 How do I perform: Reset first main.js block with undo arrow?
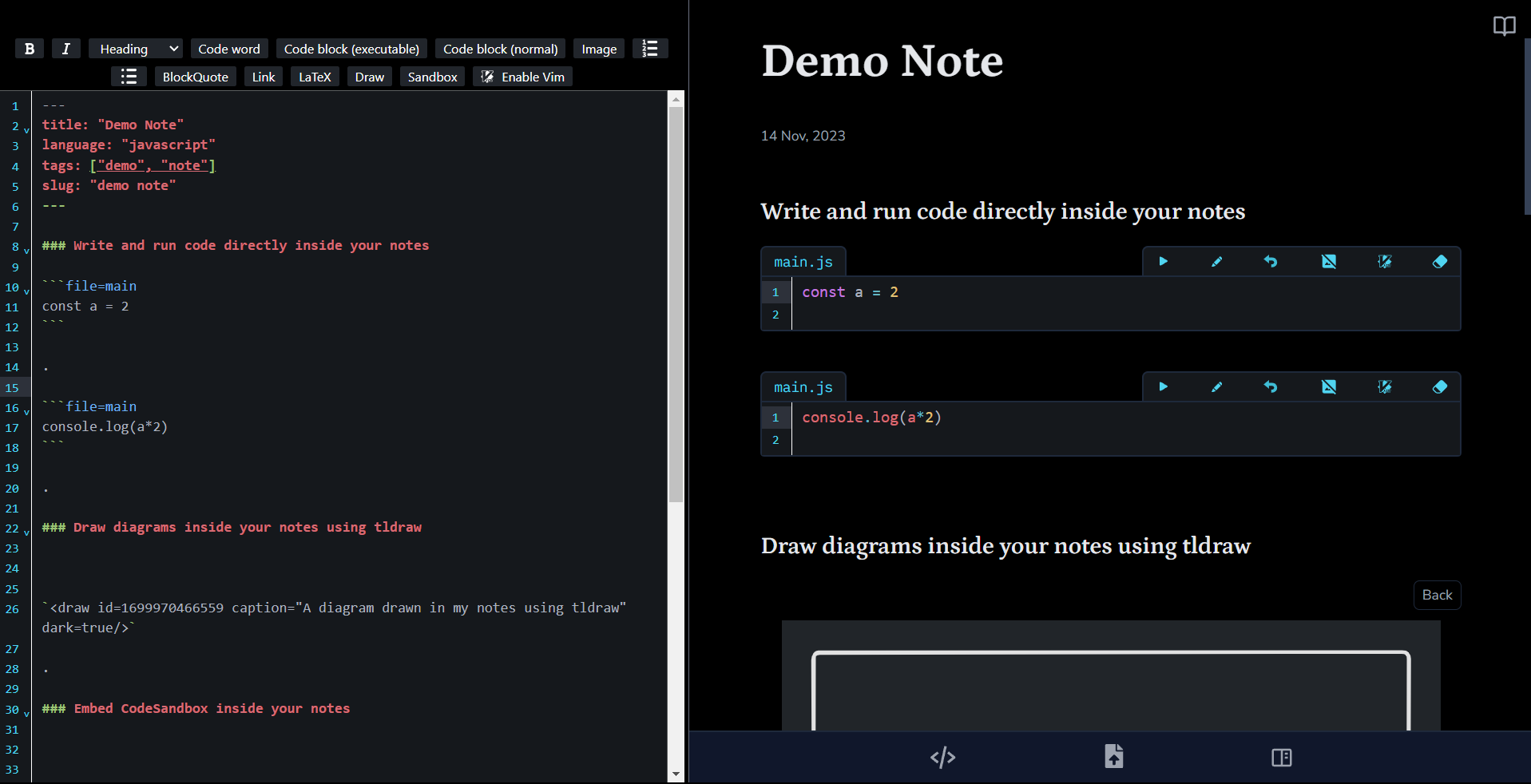(1271, 261)
